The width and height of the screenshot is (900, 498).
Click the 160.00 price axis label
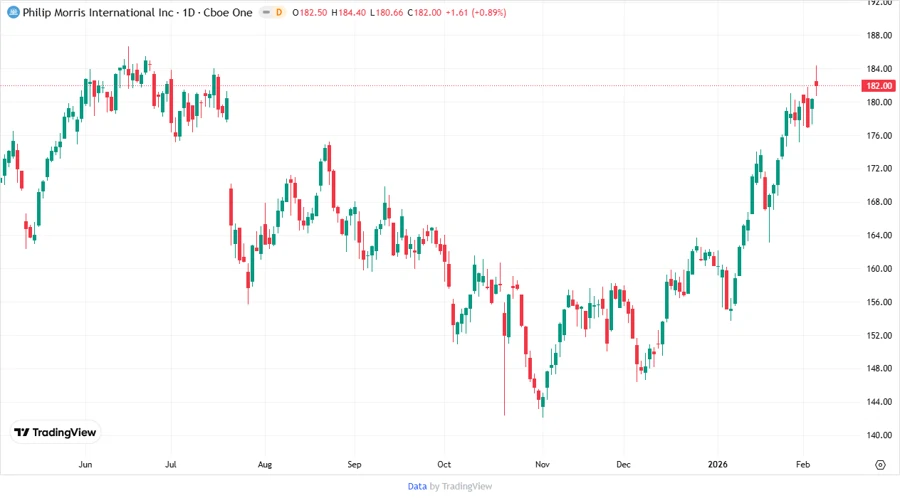[x=879, y=269]
